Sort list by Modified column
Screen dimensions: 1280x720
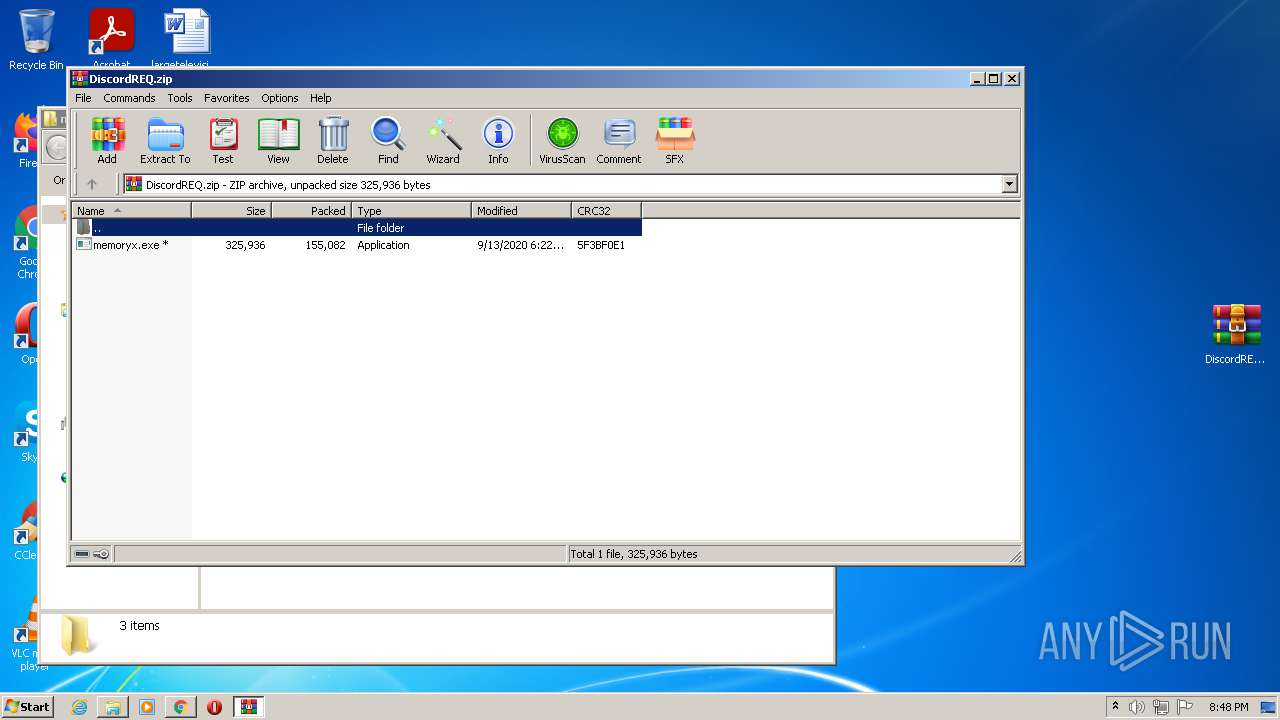521,210
